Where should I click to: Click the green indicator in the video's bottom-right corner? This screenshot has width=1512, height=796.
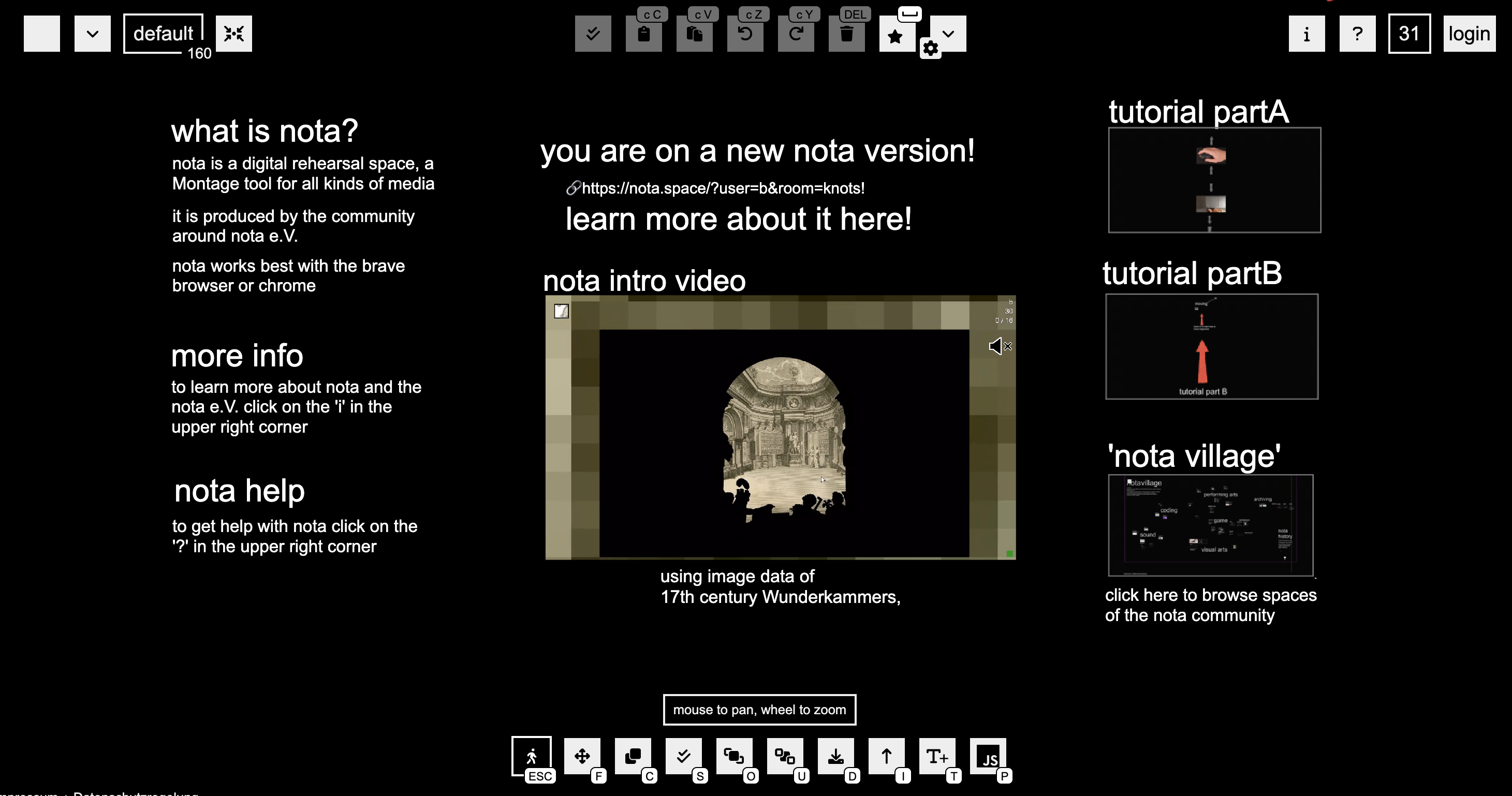pyautogui.click(x=1009, y=554)
